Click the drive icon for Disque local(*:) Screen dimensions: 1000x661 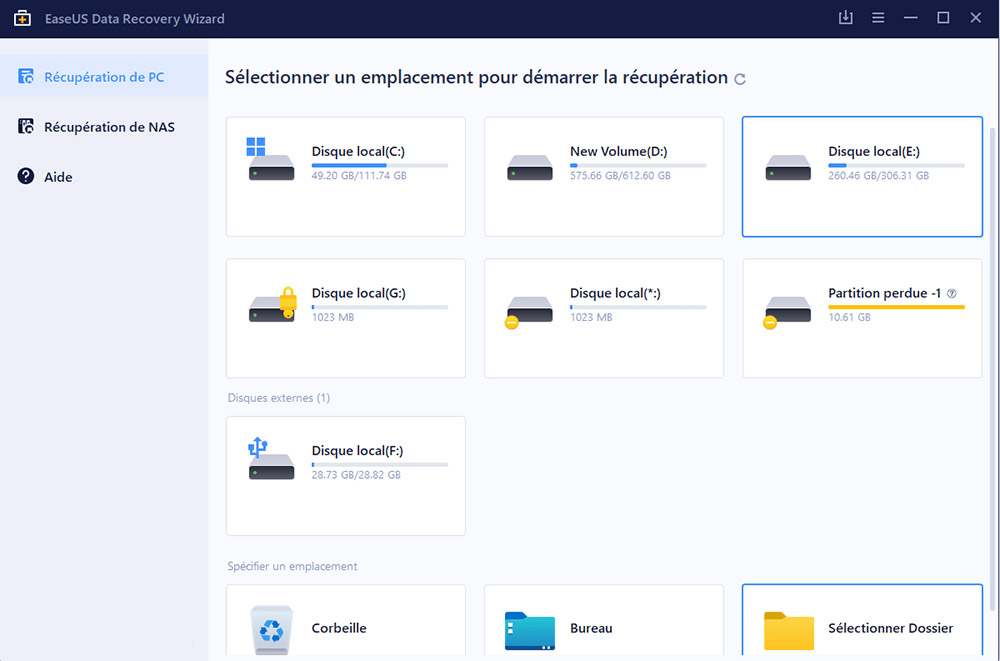click(x=528, y=313)
